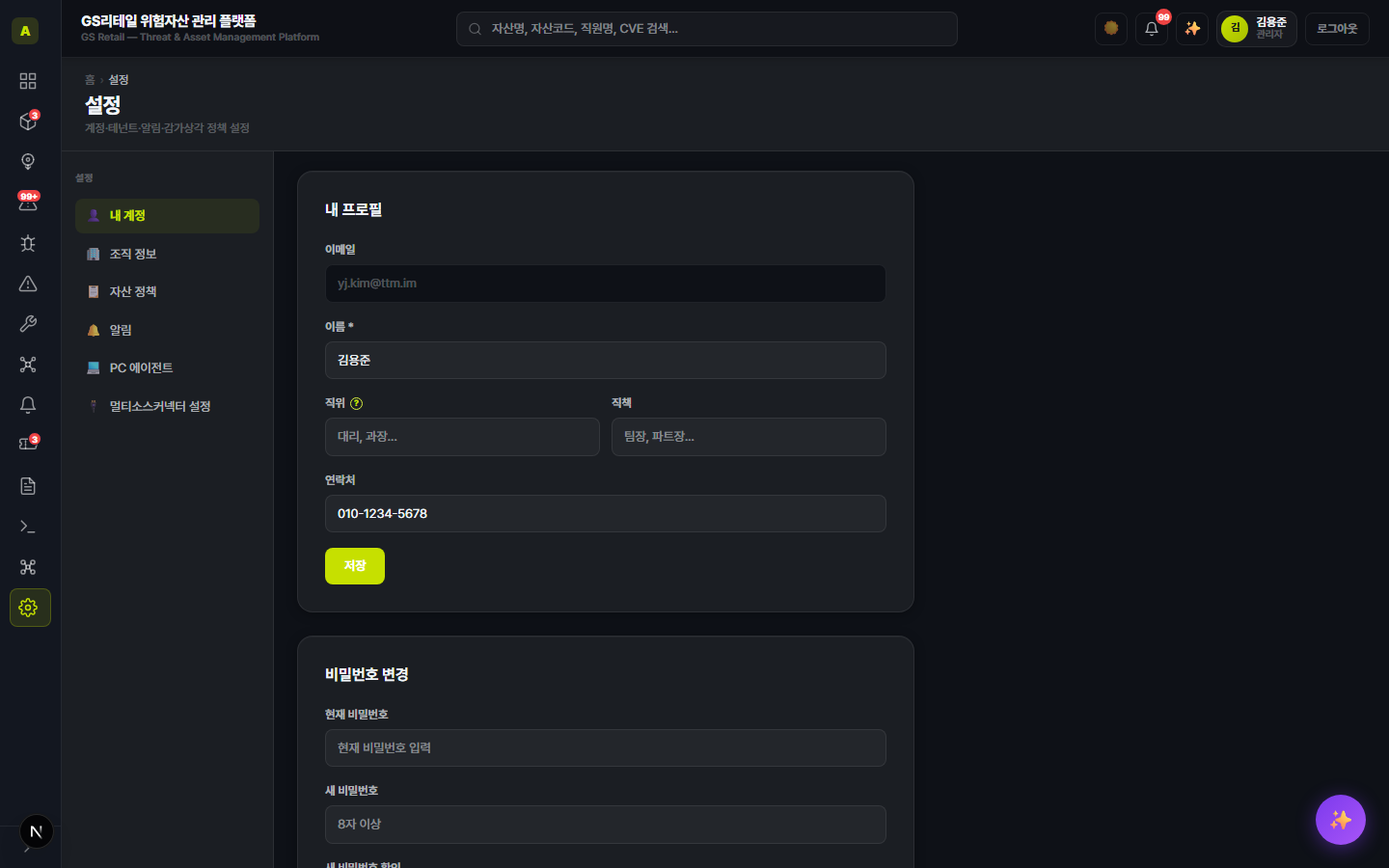The height and width of the screenshot is (868, 1389).
Task: Click the settings gear icon in sidebar
Action: pos(30,608)
